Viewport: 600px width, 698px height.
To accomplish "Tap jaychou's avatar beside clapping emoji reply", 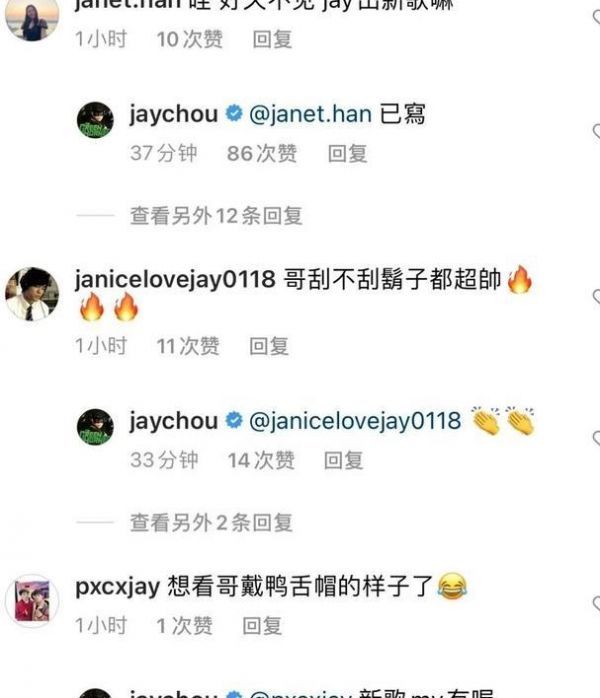I will (95, 427).
